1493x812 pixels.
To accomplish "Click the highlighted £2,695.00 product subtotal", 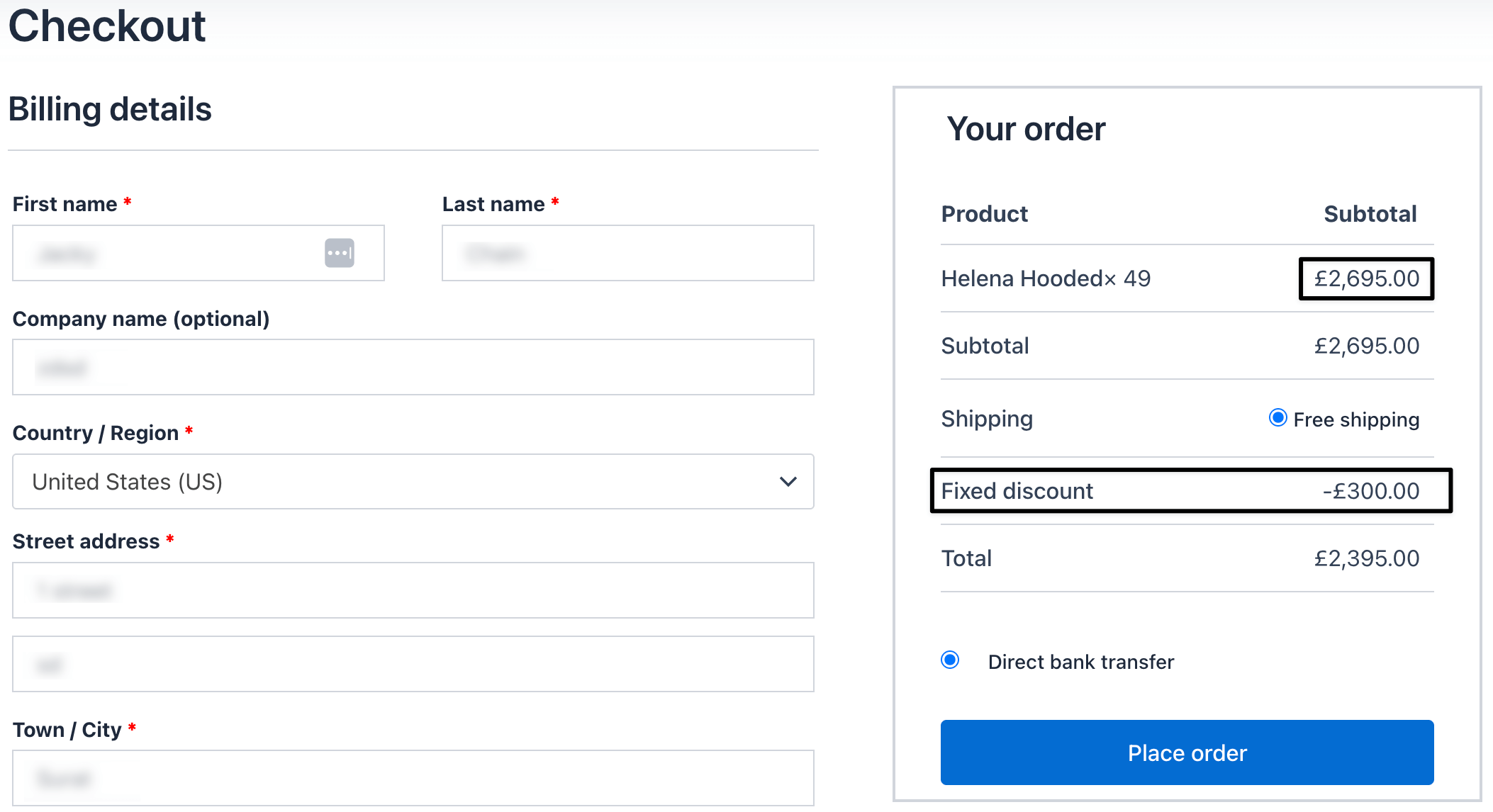I will 1366,278.
